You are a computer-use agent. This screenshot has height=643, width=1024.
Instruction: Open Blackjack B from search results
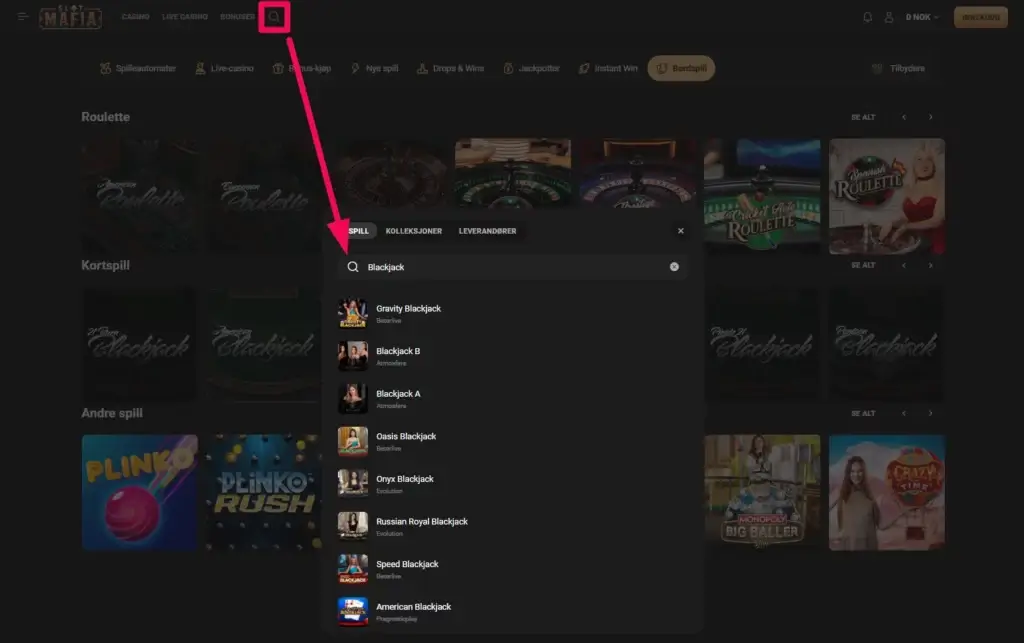click(x=513, y=356)
